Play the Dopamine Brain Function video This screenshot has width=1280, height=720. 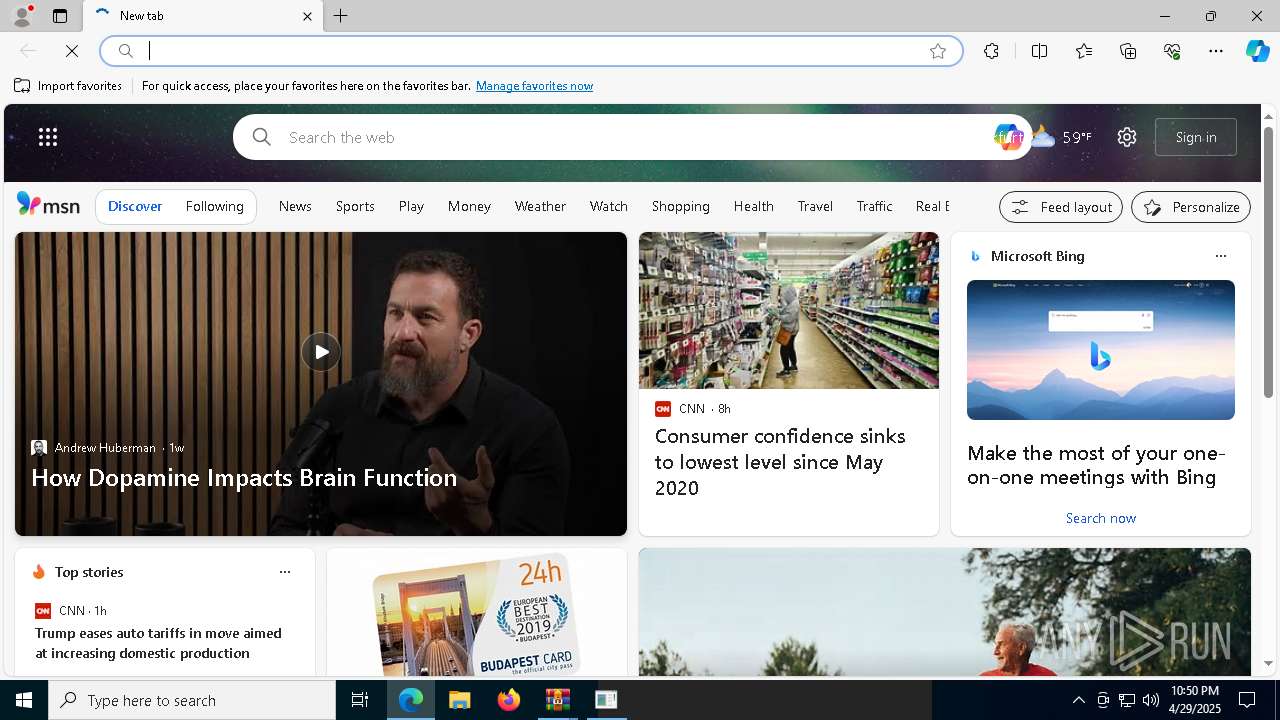pyautogui.click(x=321, y=352)
